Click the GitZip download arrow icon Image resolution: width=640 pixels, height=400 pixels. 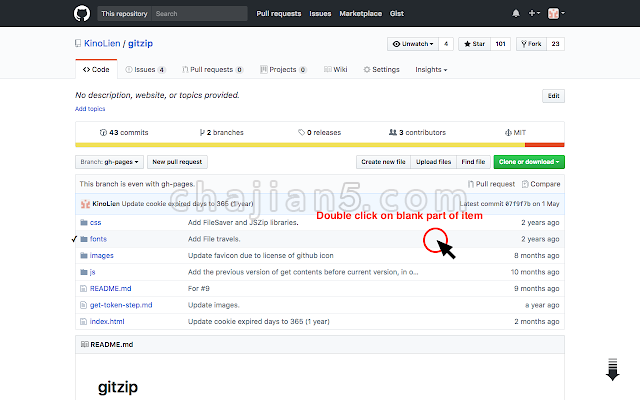[x=612, y=369]
